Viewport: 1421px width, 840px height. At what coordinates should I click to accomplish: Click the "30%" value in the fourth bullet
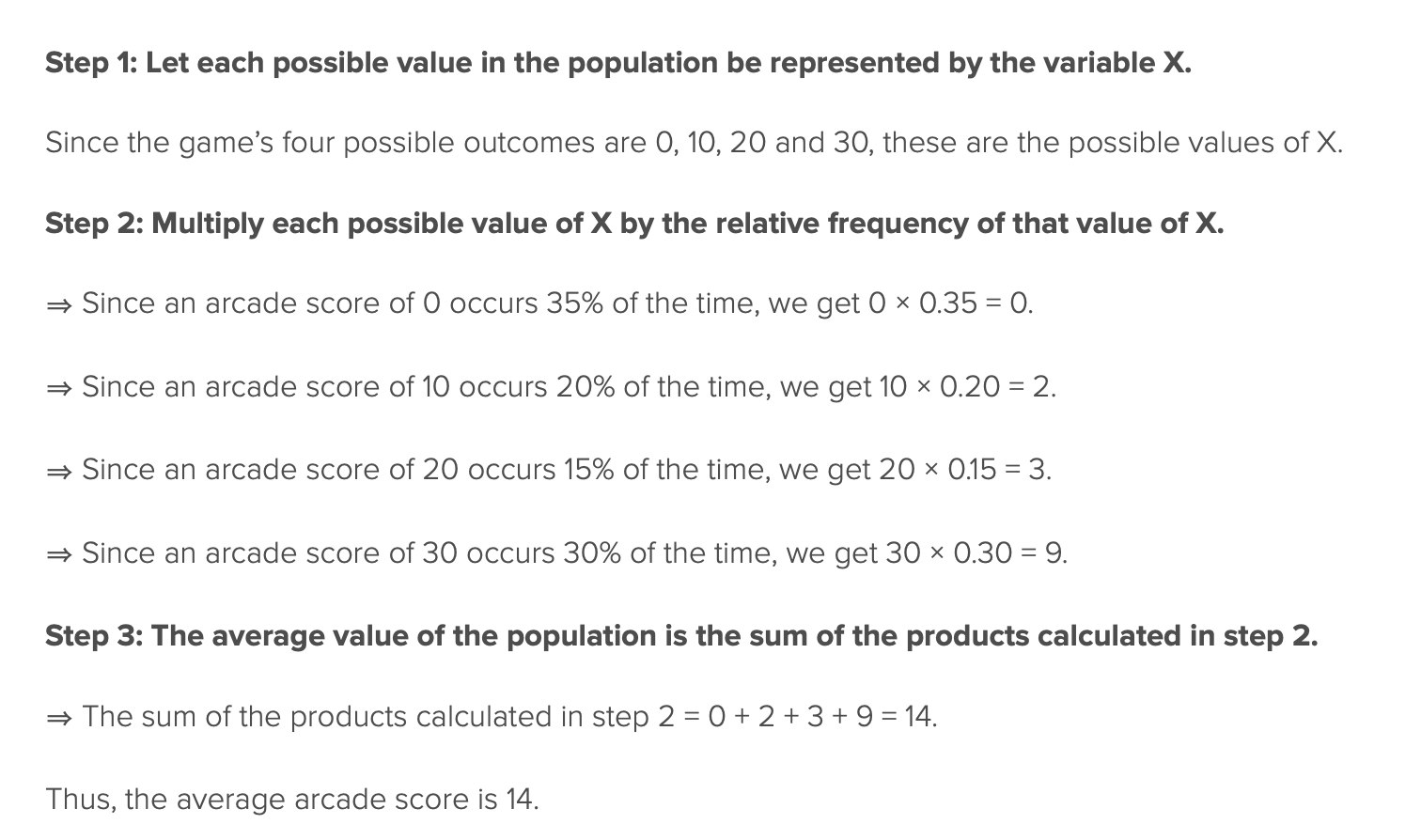[592, 553]
